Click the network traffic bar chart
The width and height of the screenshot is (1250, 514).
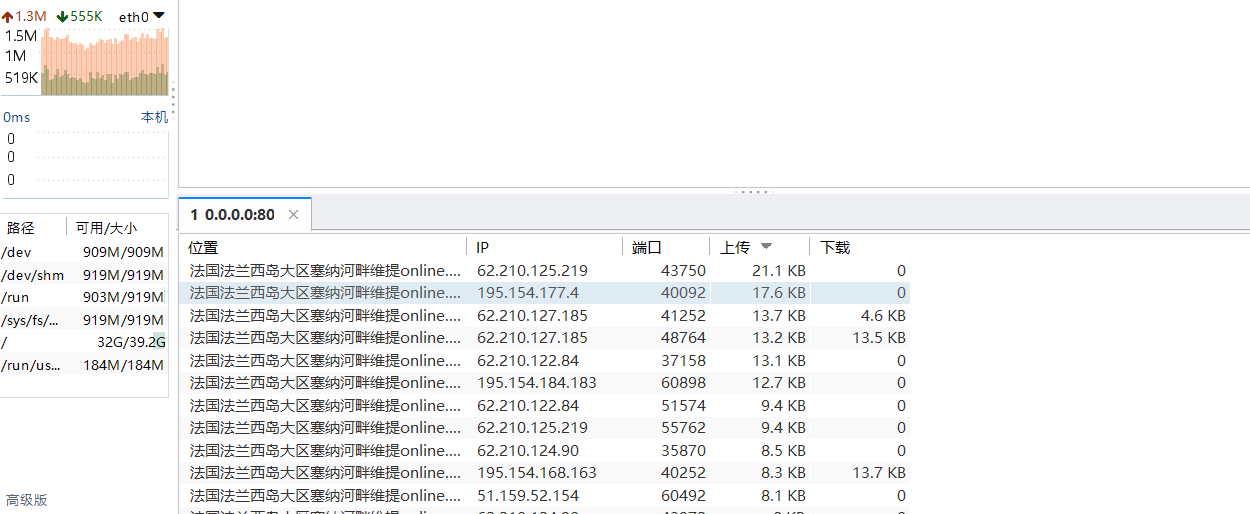click(105, 62)
